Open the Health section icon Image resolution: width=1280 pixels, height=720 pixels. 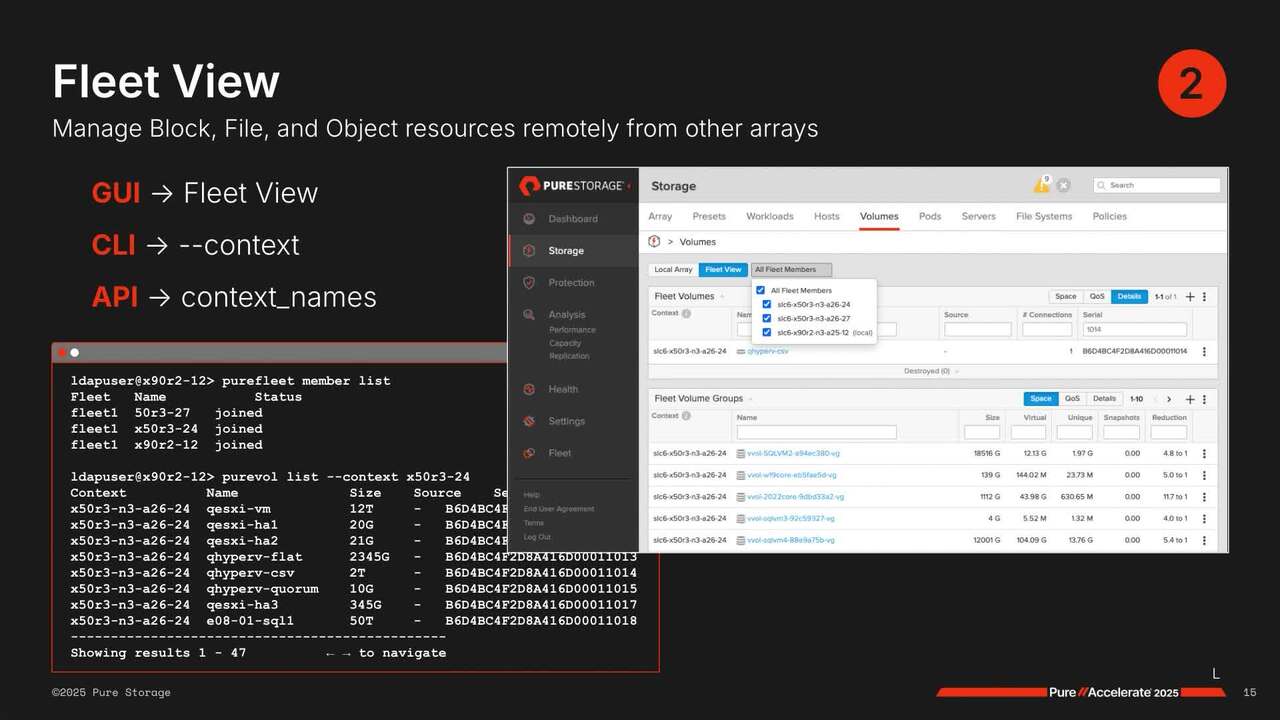pos(529,389)
